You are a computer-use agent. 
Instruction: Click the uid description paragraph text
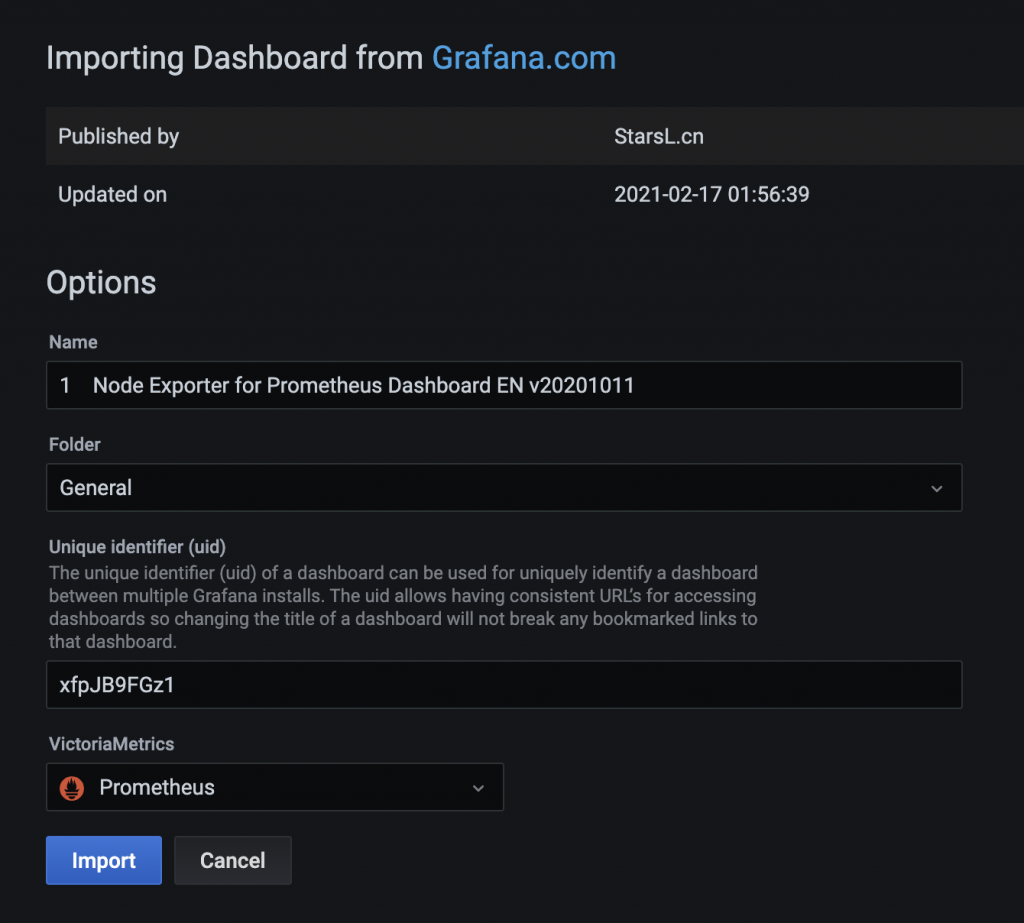(x=403, y=595)
